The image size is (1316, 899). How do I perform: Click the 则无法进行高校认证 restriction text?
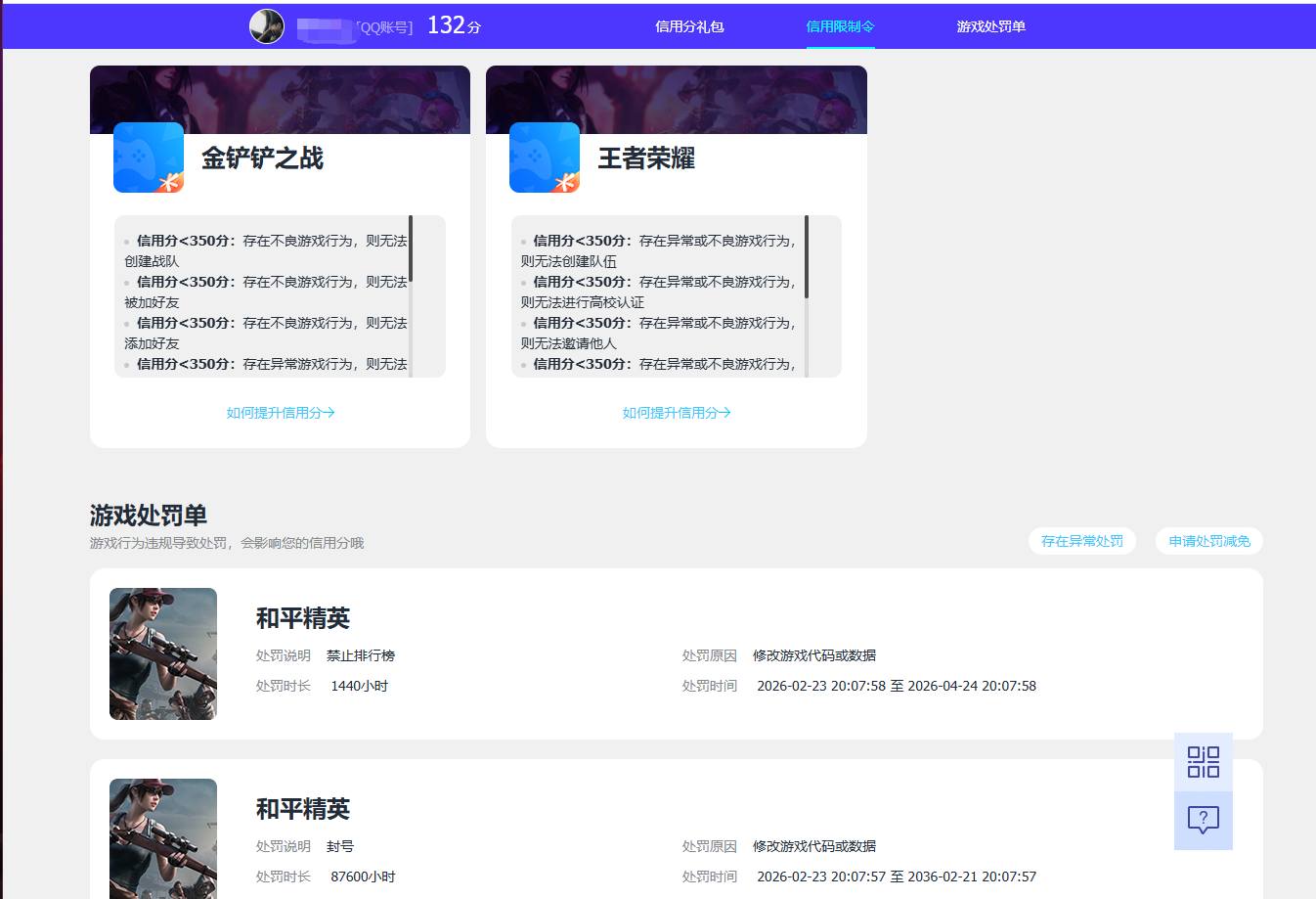point(583,302)
